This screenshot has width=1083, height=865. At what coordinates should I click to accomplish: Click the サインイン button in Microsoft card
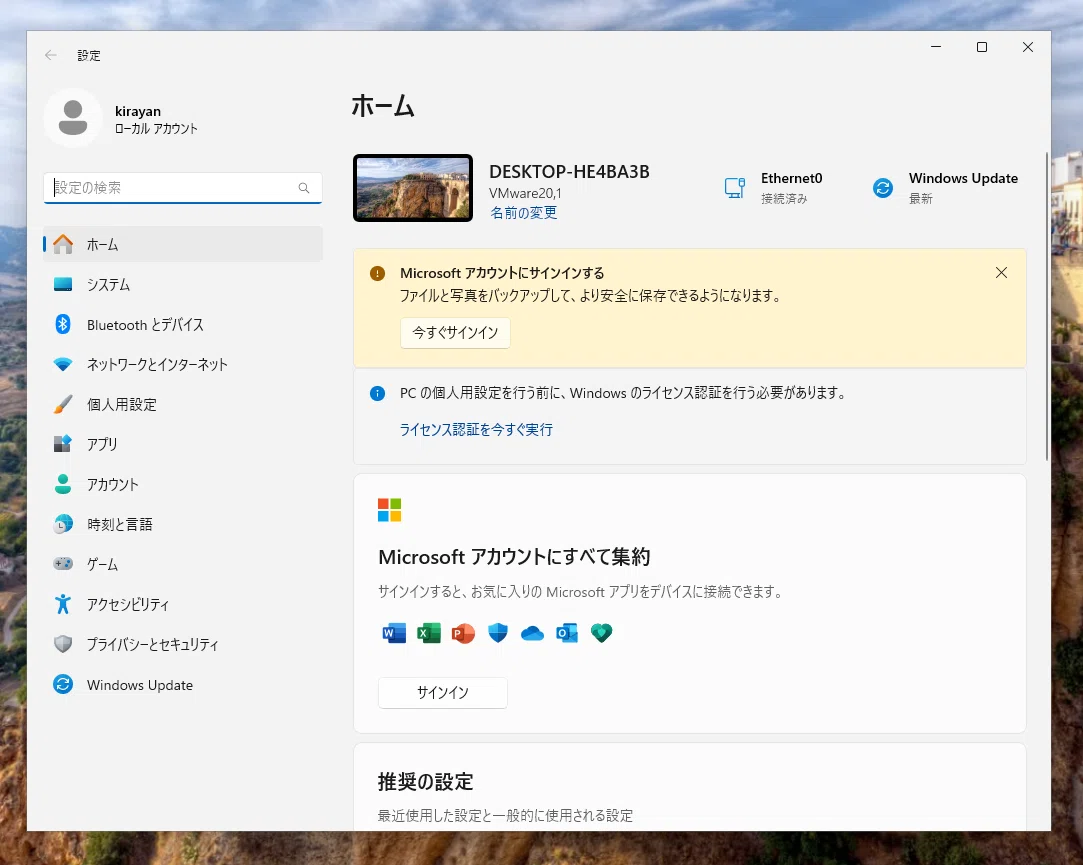(x=443, y=692)
